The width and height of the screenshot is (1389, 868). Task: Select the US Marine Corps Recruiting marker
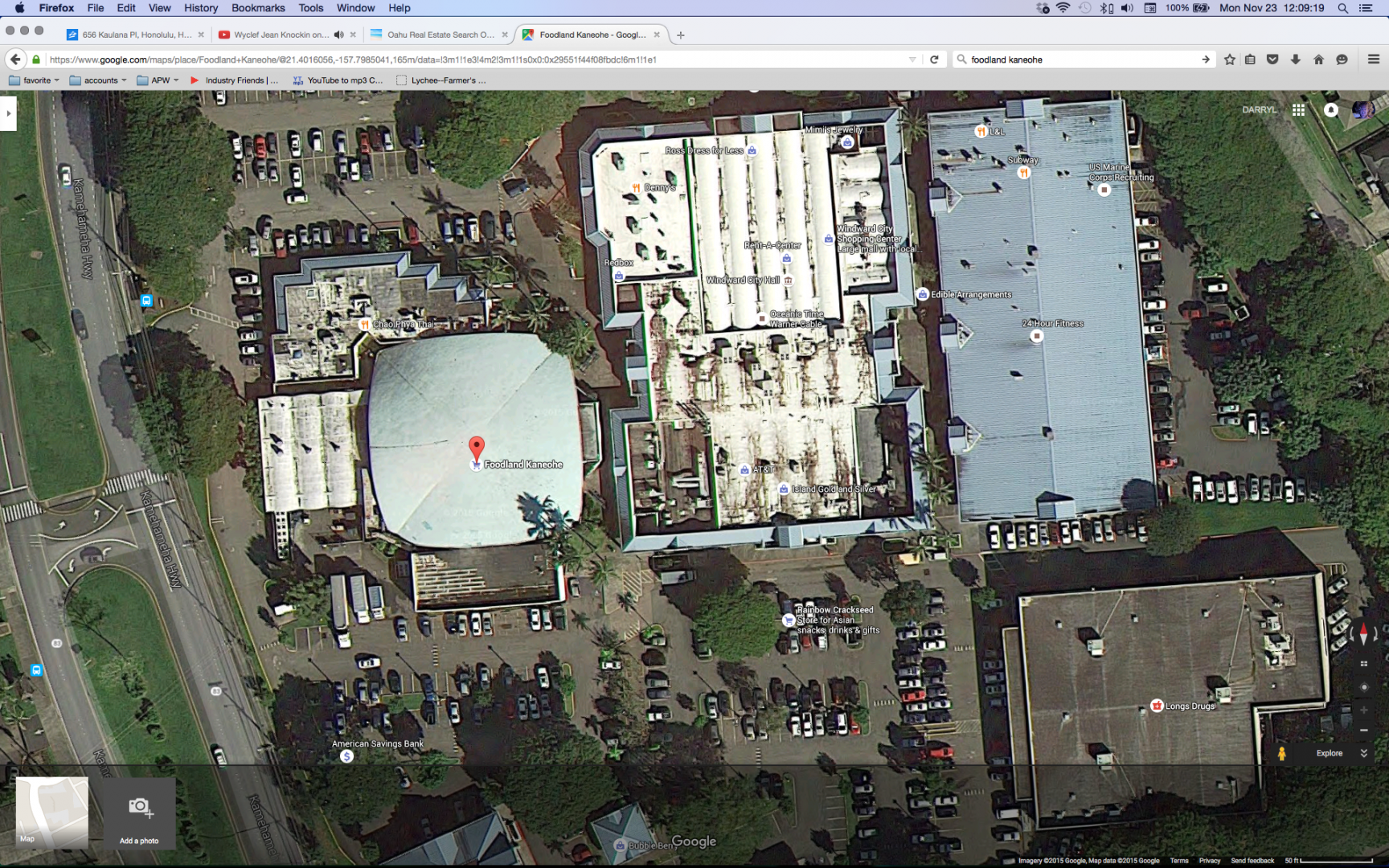1104,190
